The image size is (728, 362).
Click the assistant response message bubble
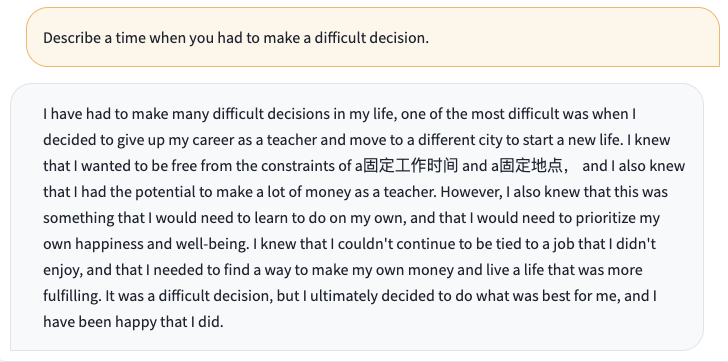click(357, 217)
